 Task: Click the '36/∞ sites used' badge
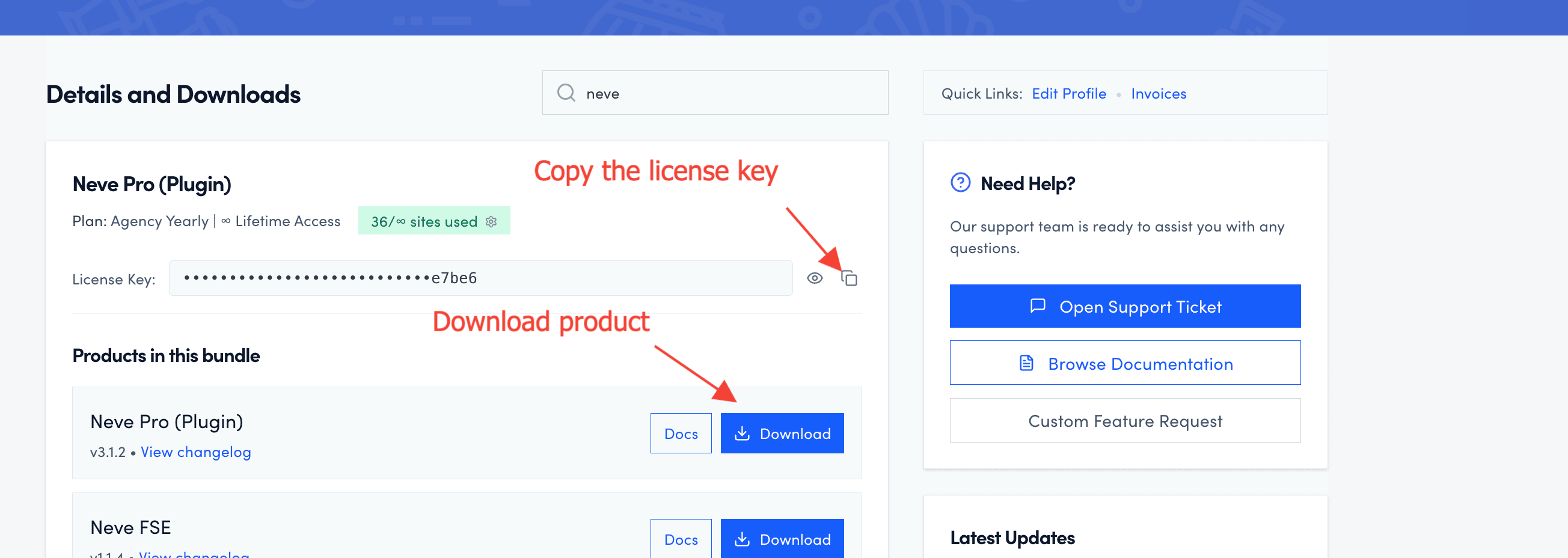[x=424, y=221]
